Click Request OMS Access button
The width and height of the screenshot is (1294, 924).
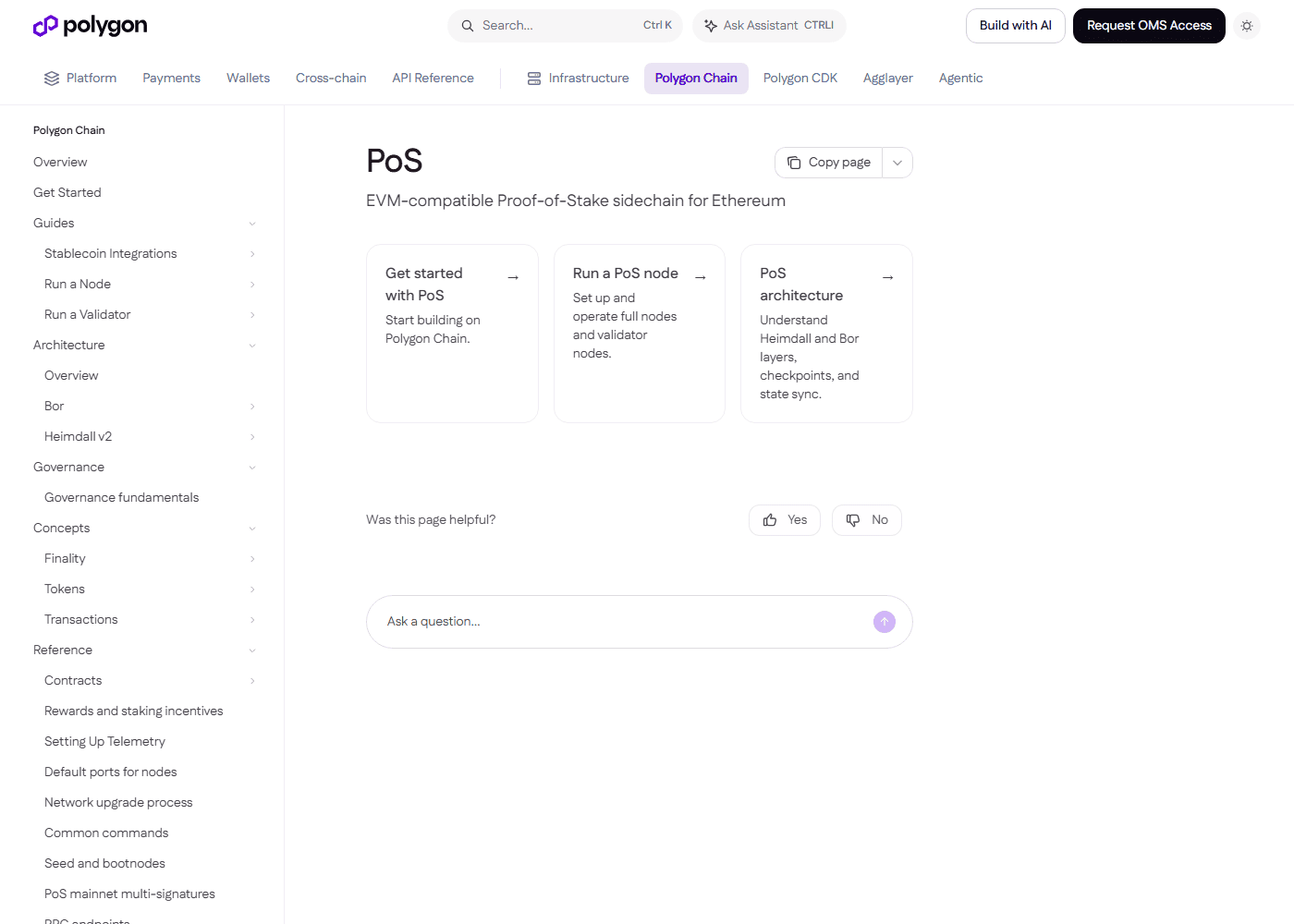pyautogui.click(x=1149, y=26)
